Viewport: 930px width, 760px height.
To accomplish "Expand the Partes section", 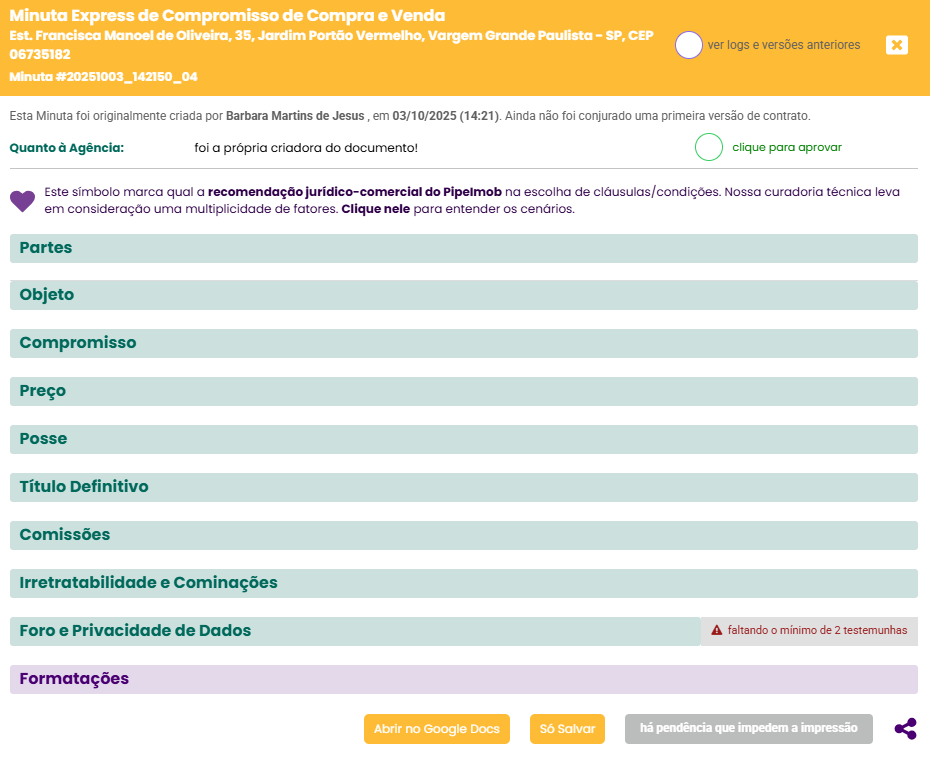I will coord(463,248).
